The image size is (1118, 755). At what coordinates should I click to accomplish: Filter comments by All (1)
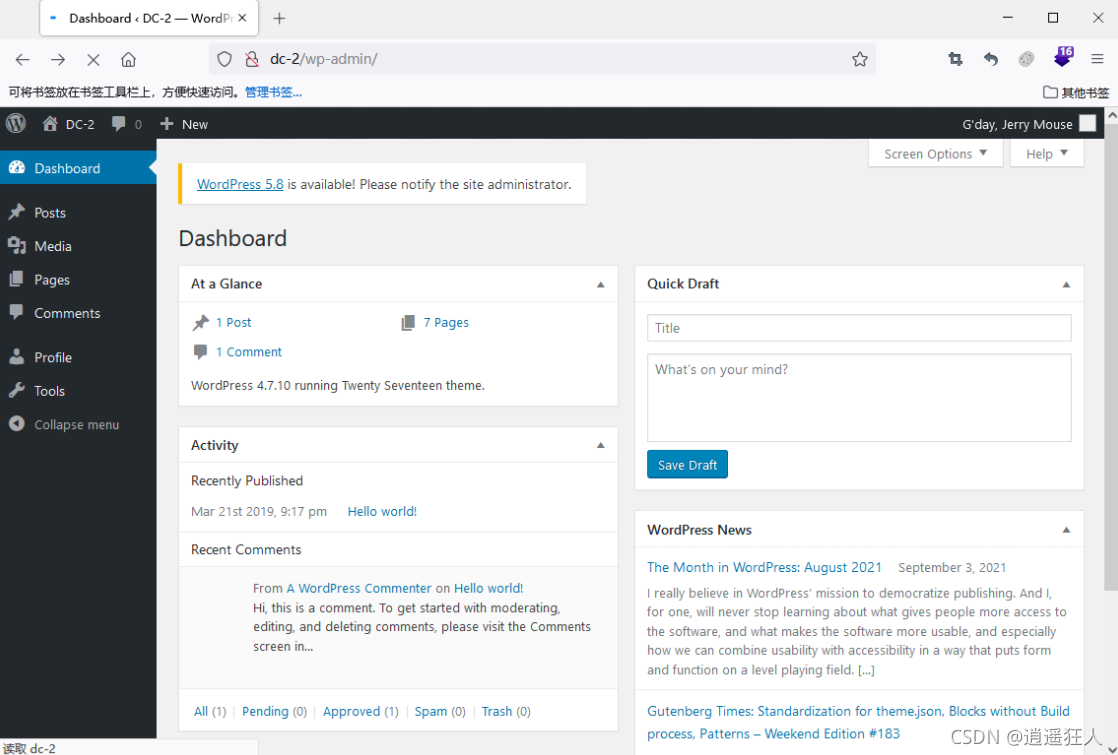tap(210, 711)
